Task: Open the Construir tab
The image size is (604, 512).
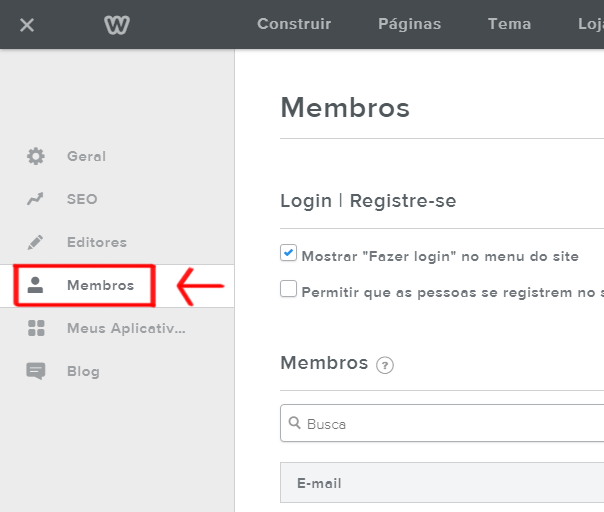Action: (x=294, y=24)
